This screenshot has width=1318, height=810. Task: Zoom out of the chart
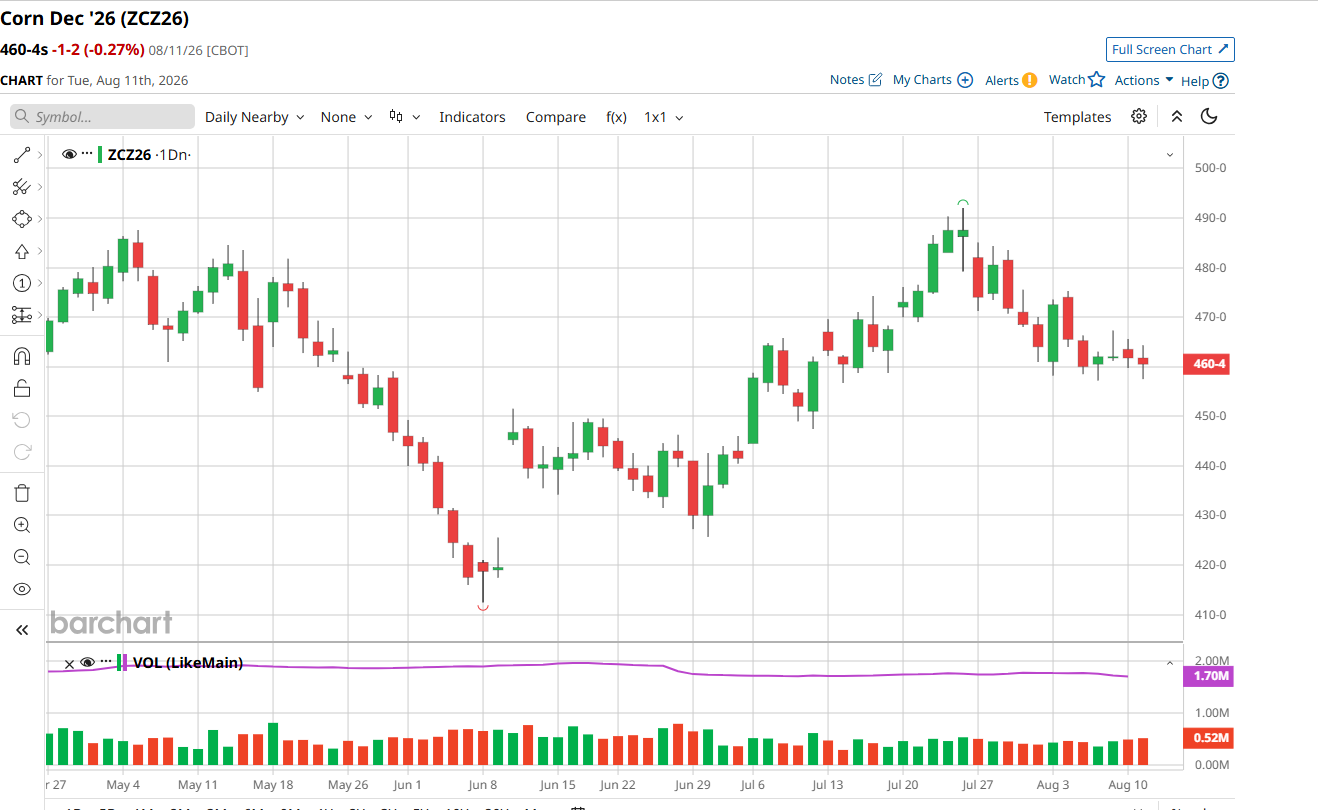tap(22, 557)
